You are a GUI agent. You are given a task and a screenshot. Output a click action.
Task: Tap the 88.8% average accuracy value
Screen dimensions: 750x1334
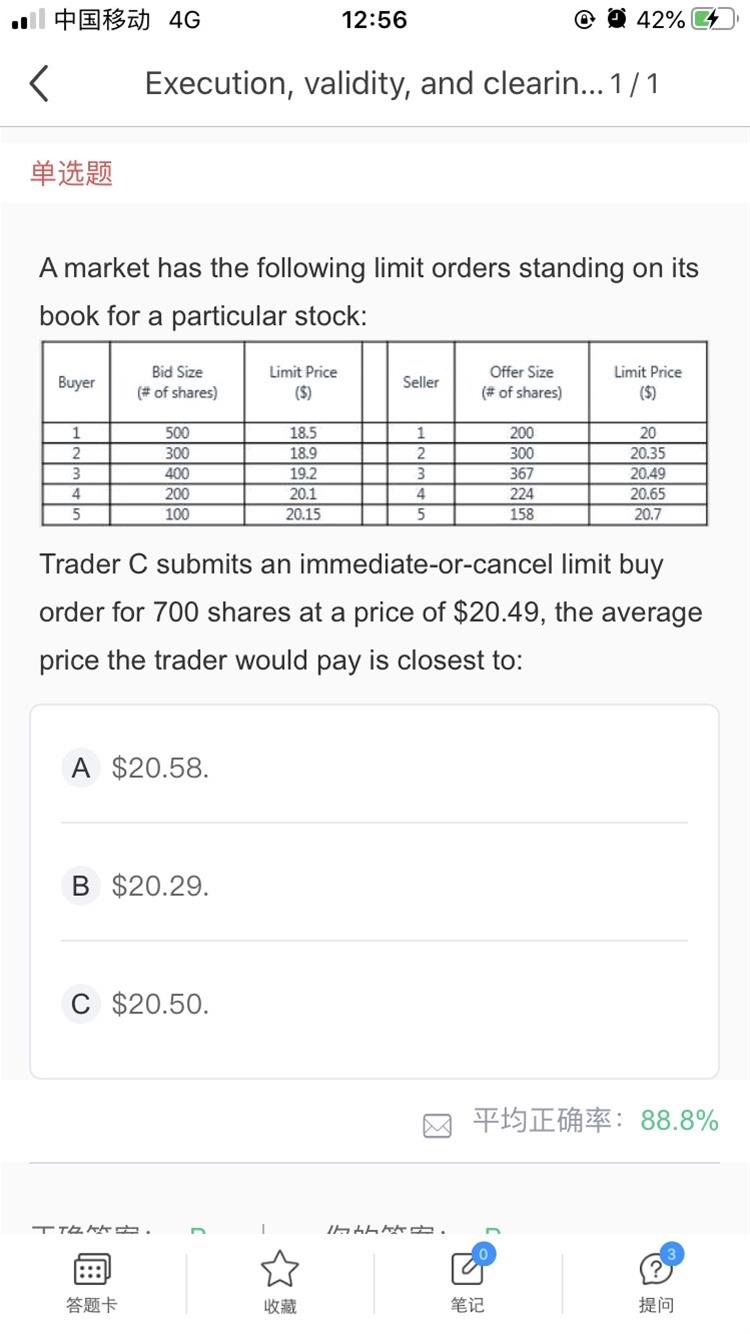pyautogui.click(x=679, y=1121)
